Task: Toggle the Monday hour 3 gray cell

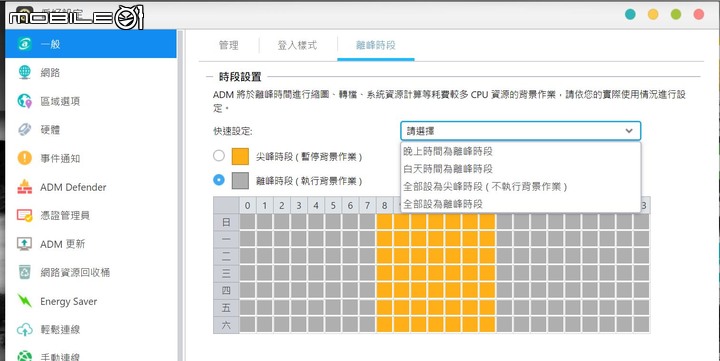Action: click(x=299, y=239)
